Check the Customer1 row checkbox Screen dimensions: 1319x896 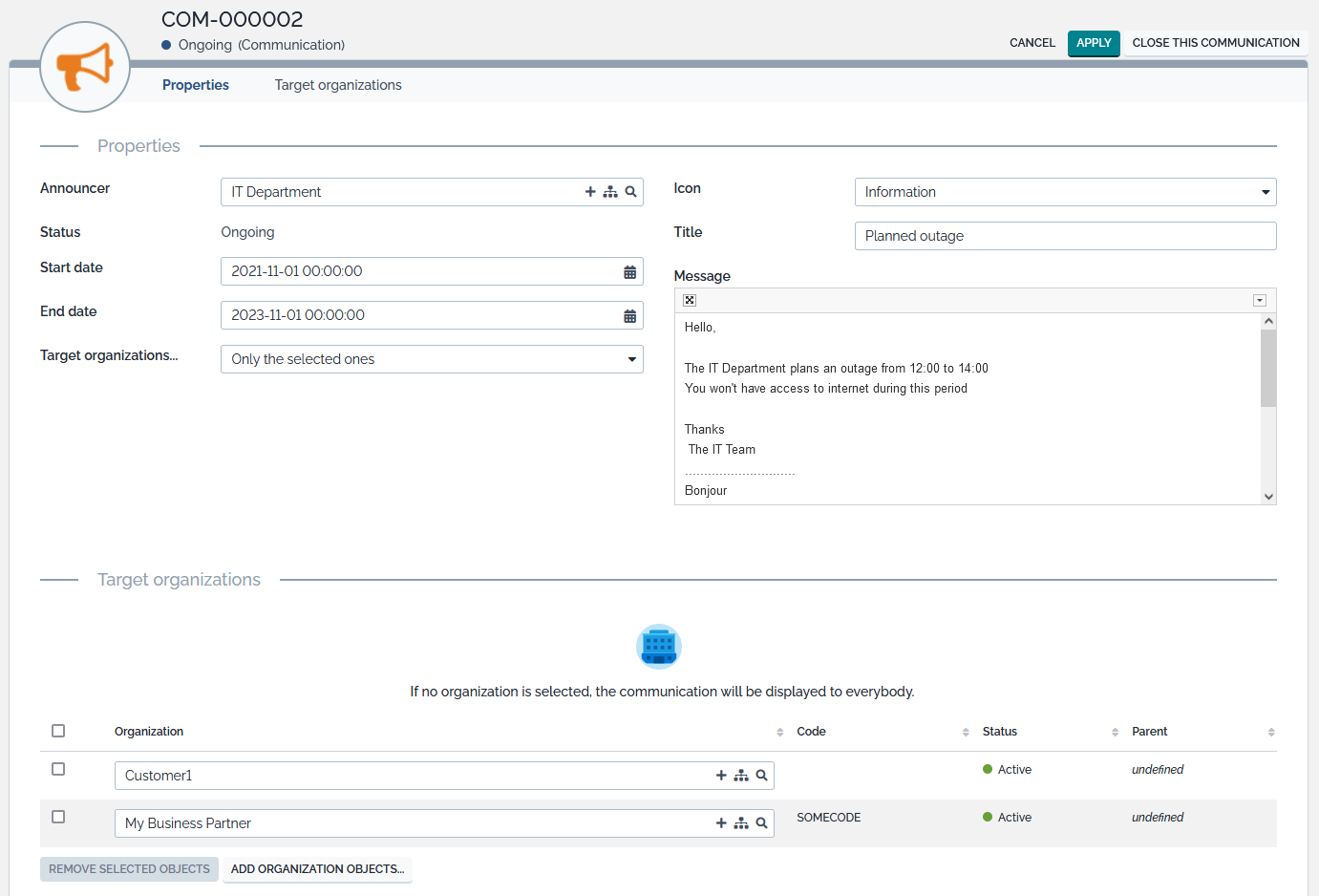tap(58, 769)
